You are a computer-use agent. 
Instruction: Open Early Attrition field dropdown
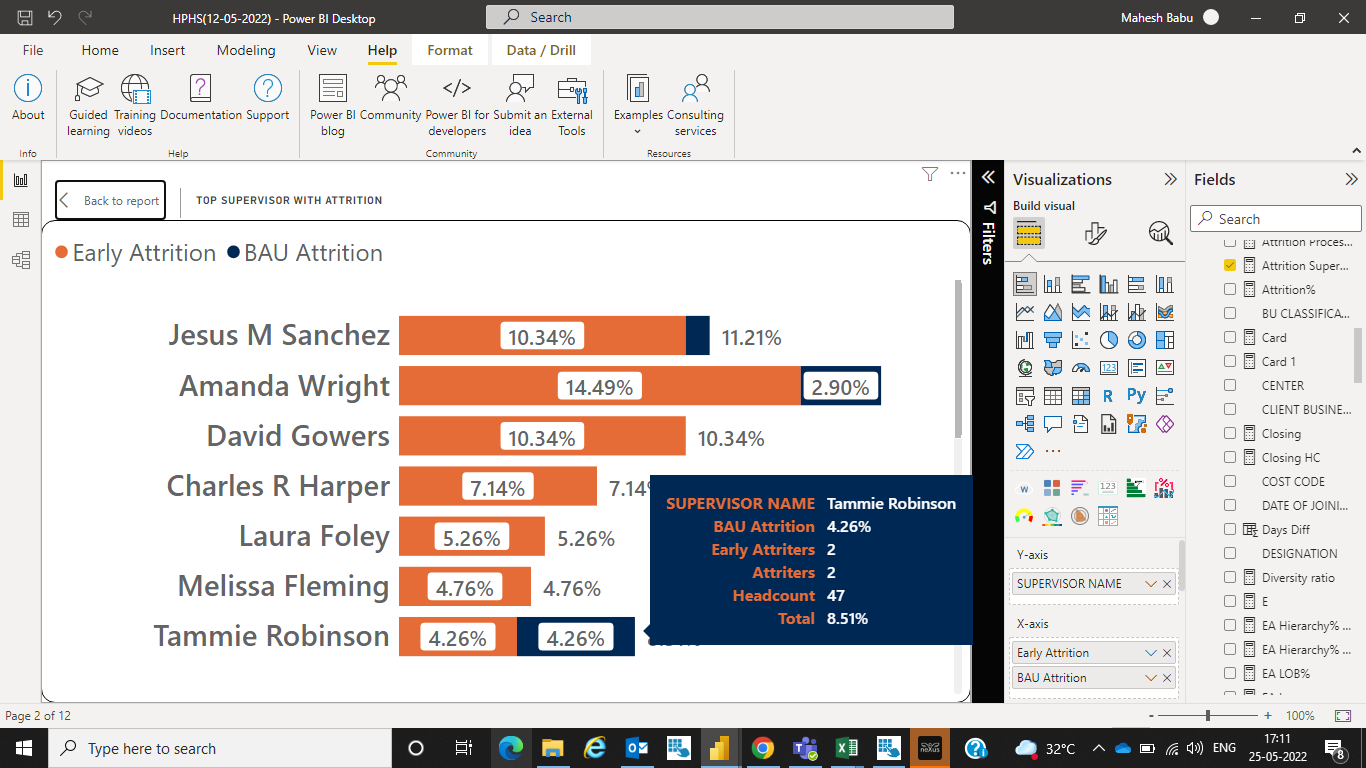1150,653
